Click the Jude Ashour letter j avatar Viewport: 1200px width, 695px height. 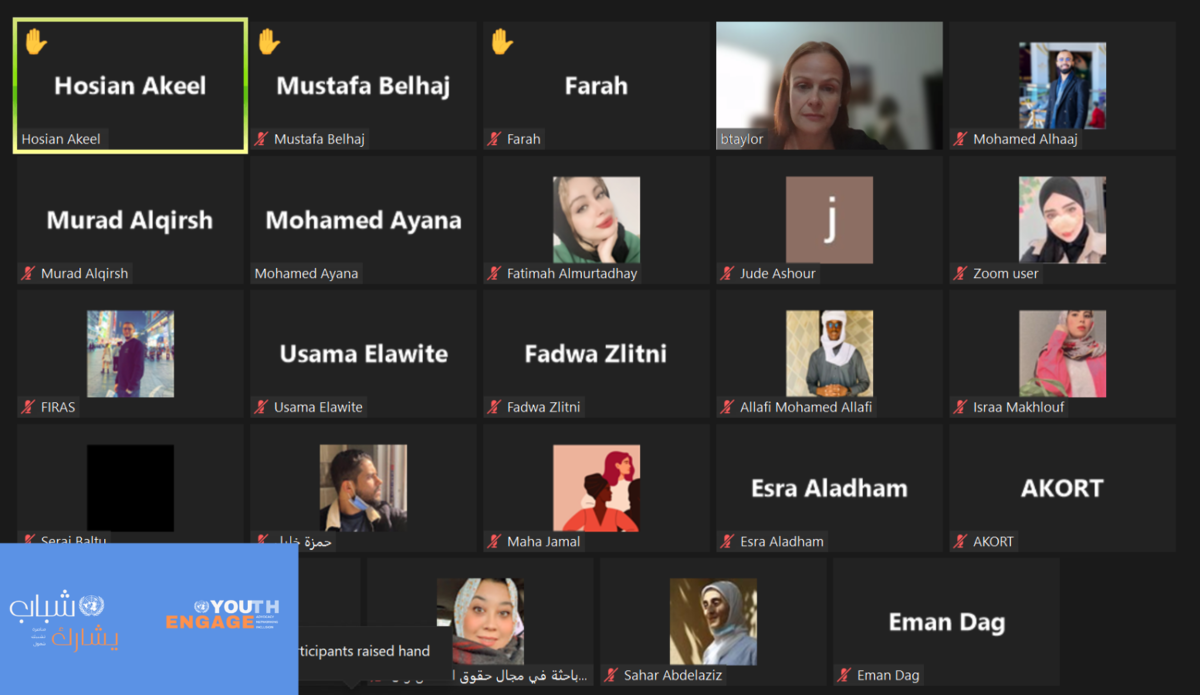click(x=829, y=220)
